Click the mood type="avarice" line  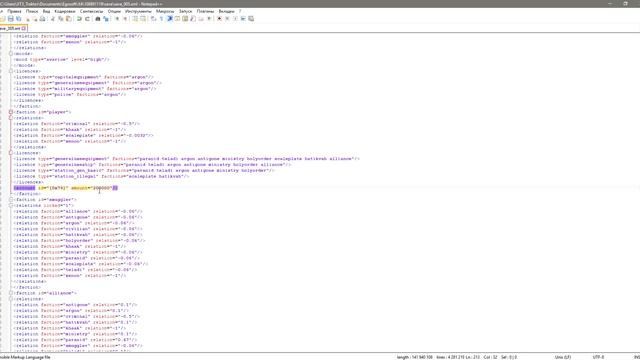point(62,60)
